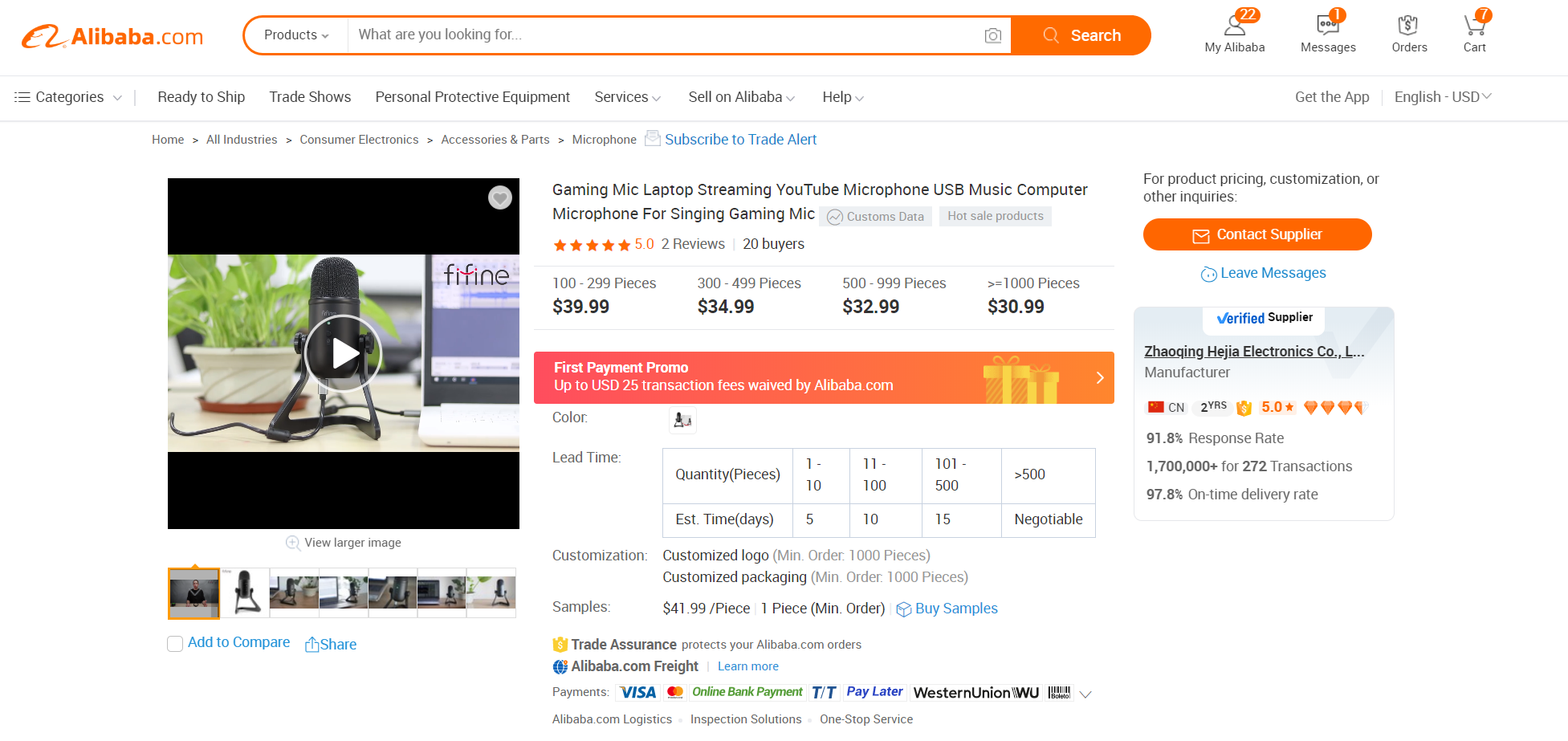Click the Pay Later payment option
The height and width of the screenshot is (741, 1568).
tap(874, 693)
